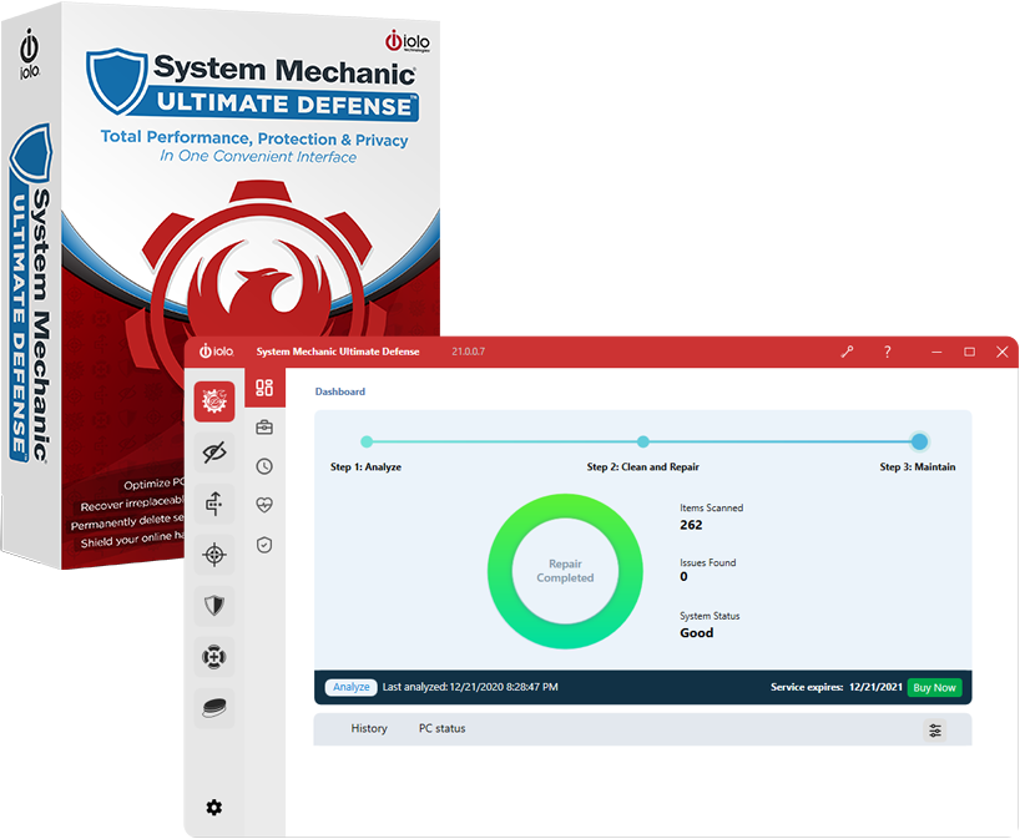This screenshot has width=1020, height=839.
Task: Close the System Mechanic window
Action: tap(1002, 352)
